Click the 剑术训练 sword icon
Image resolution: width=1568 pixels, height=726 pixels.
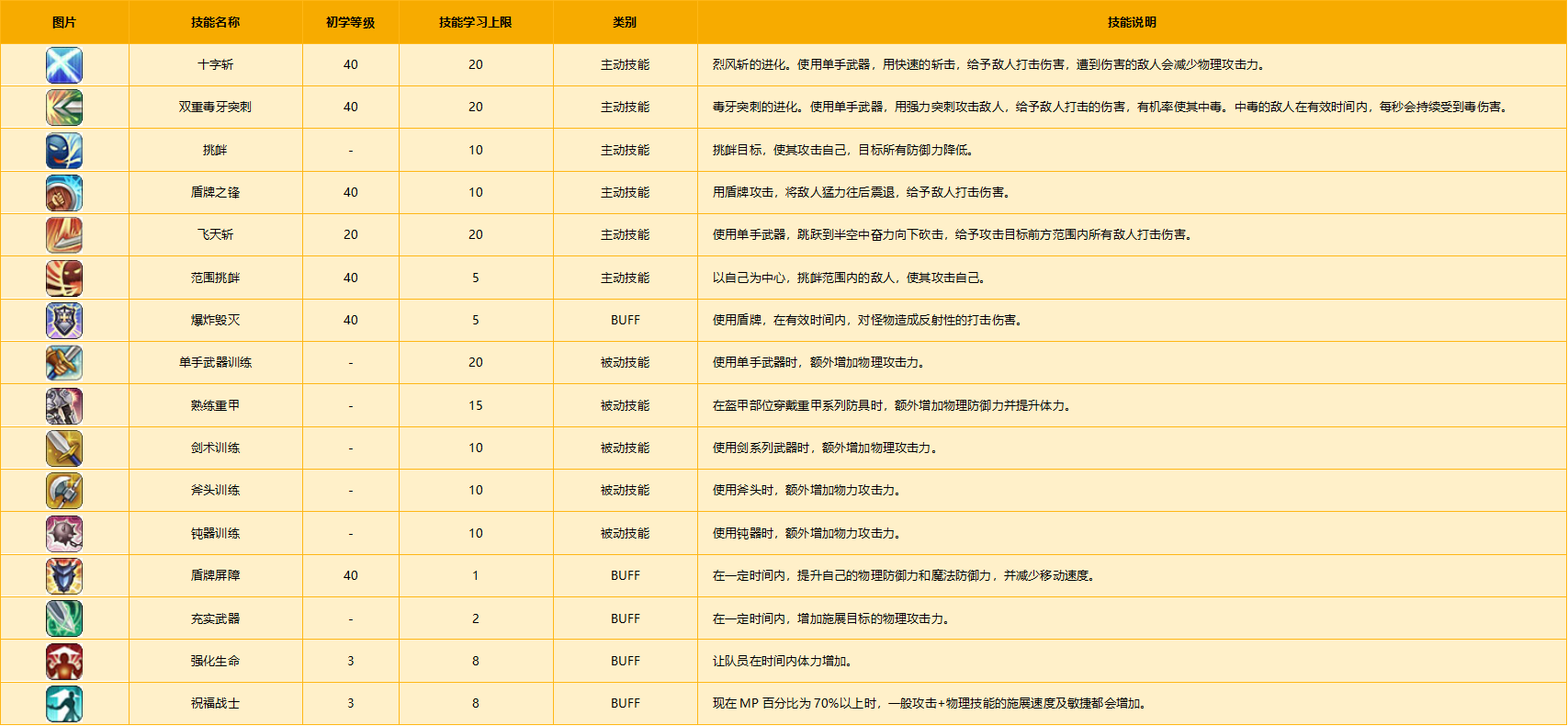point(64,448)
